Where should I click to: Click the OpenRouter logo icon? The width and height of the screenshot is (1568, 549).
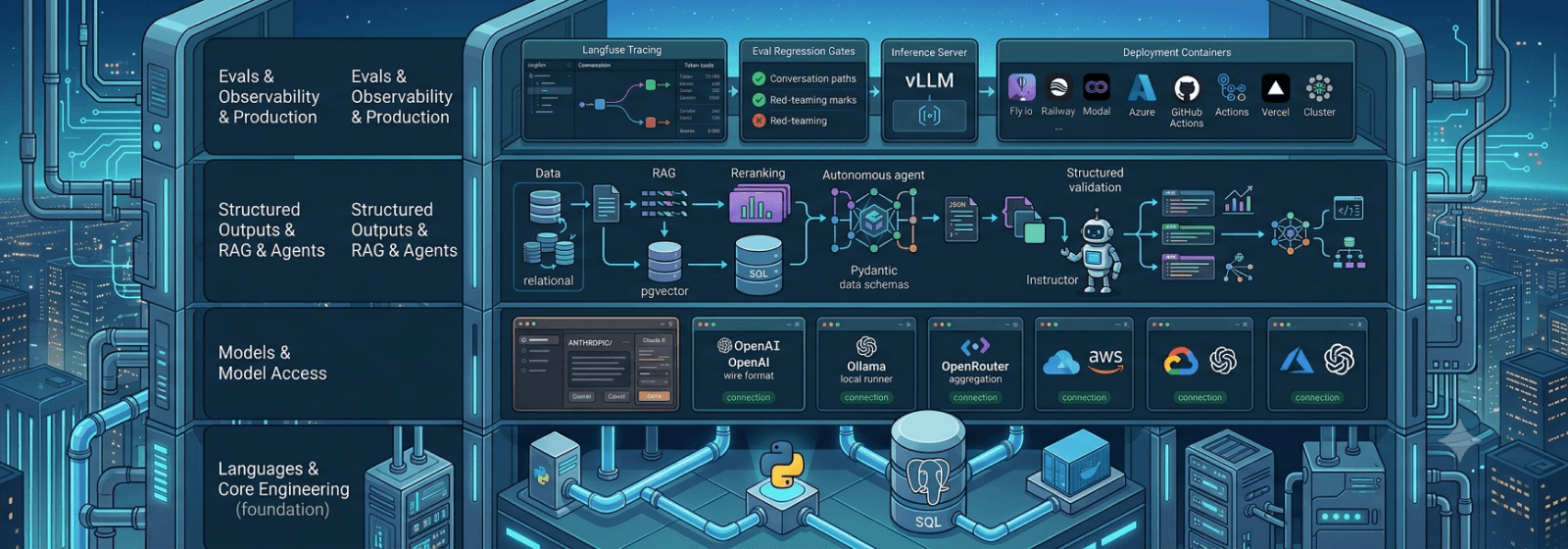[975, 346]
